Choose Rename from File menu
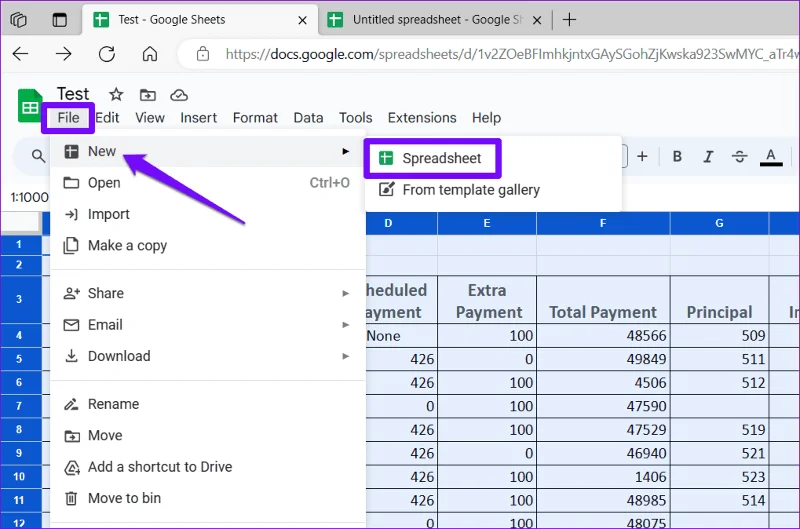This screenshot has width=800, height=529. pos(208,404)
